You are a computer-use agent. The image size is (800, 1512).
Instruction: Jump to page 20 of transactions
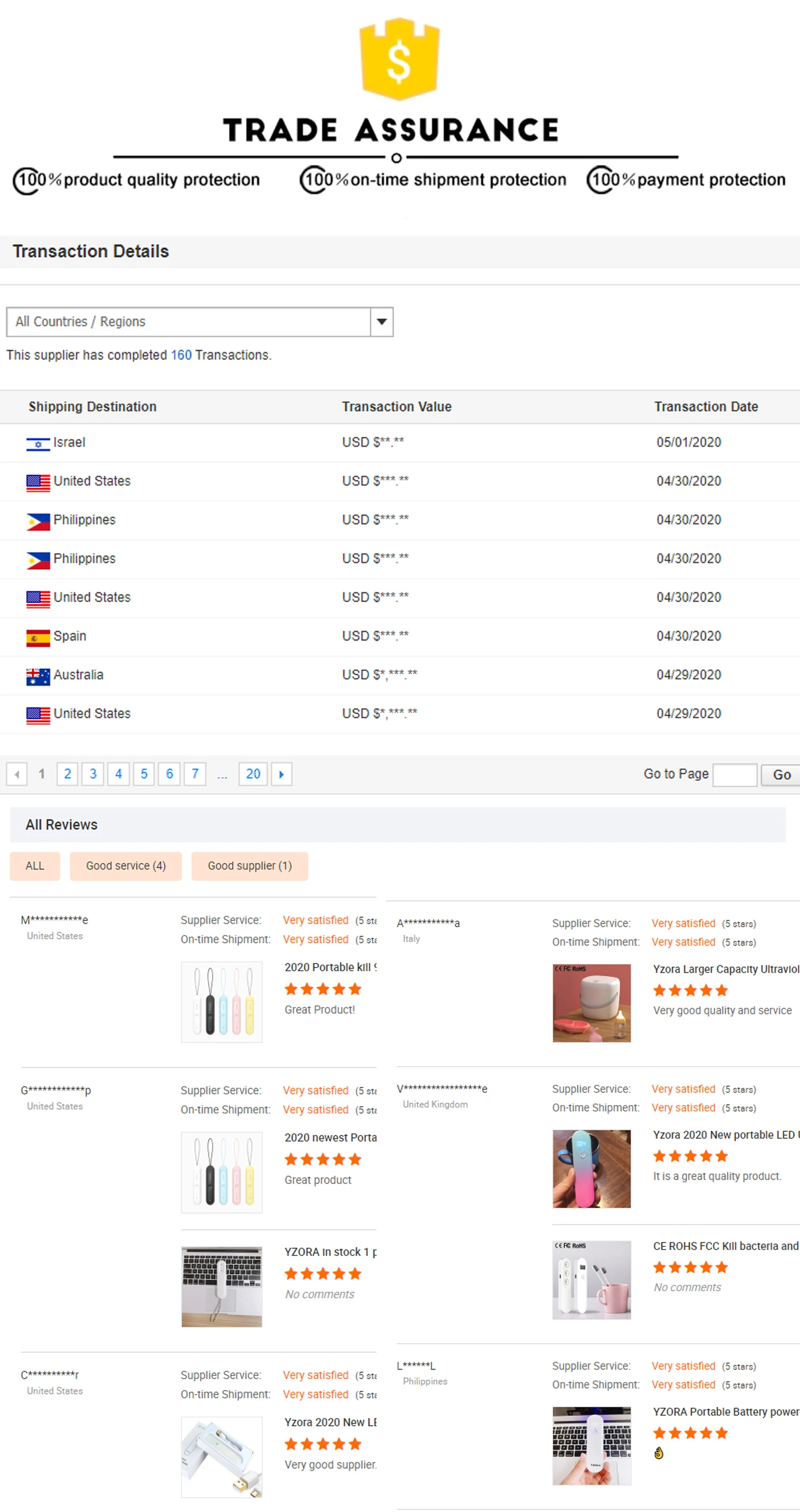[x=253, y=774]
